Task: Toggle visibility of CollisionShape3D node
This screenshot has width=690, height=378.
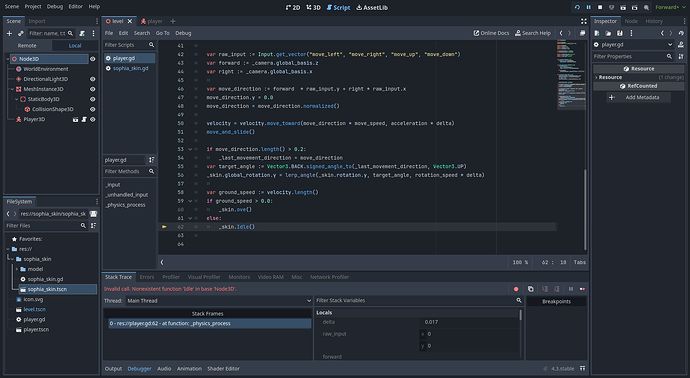Action: click(x=92, y=109)
